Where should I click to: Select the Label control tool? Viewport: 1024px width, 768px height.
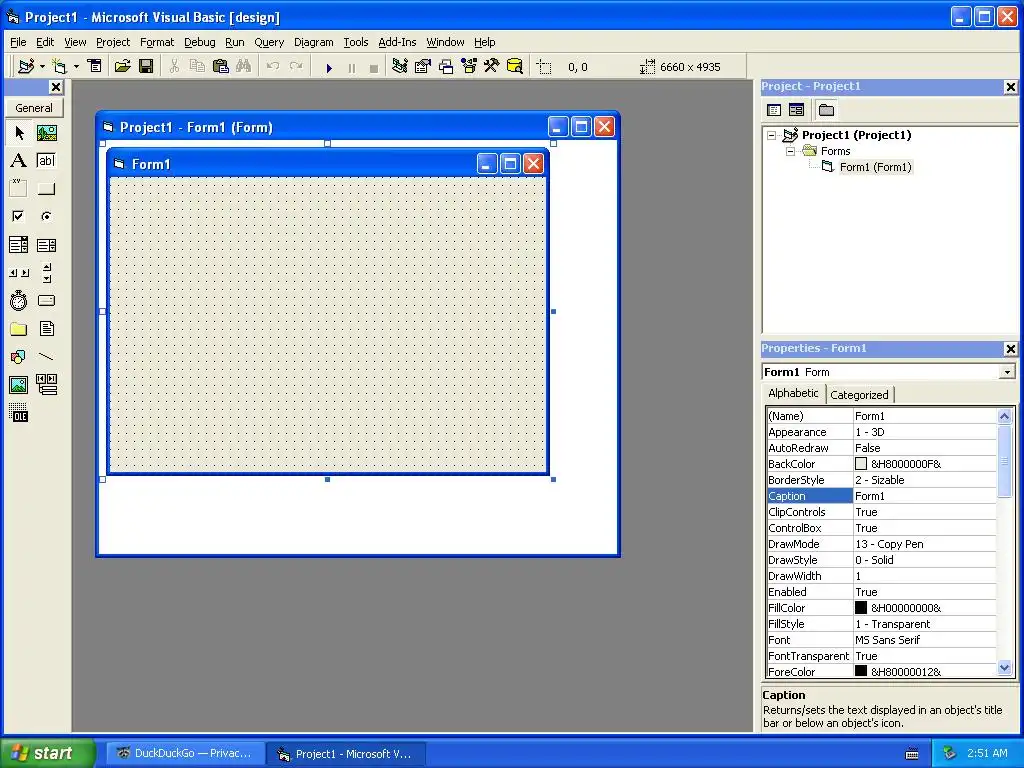[19, 161]
